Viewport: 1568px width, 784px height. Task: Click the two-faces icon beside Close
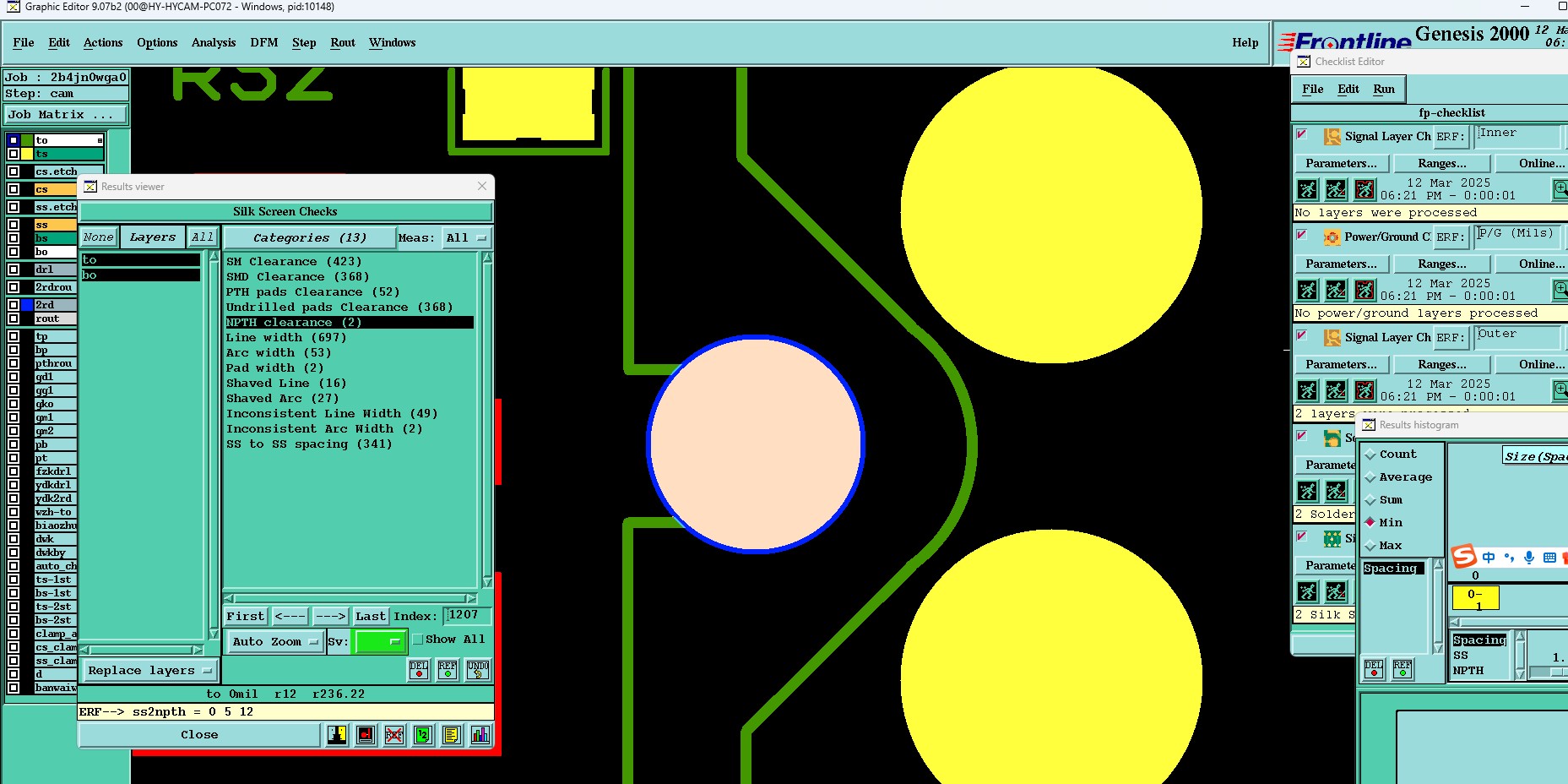[337, 735]
